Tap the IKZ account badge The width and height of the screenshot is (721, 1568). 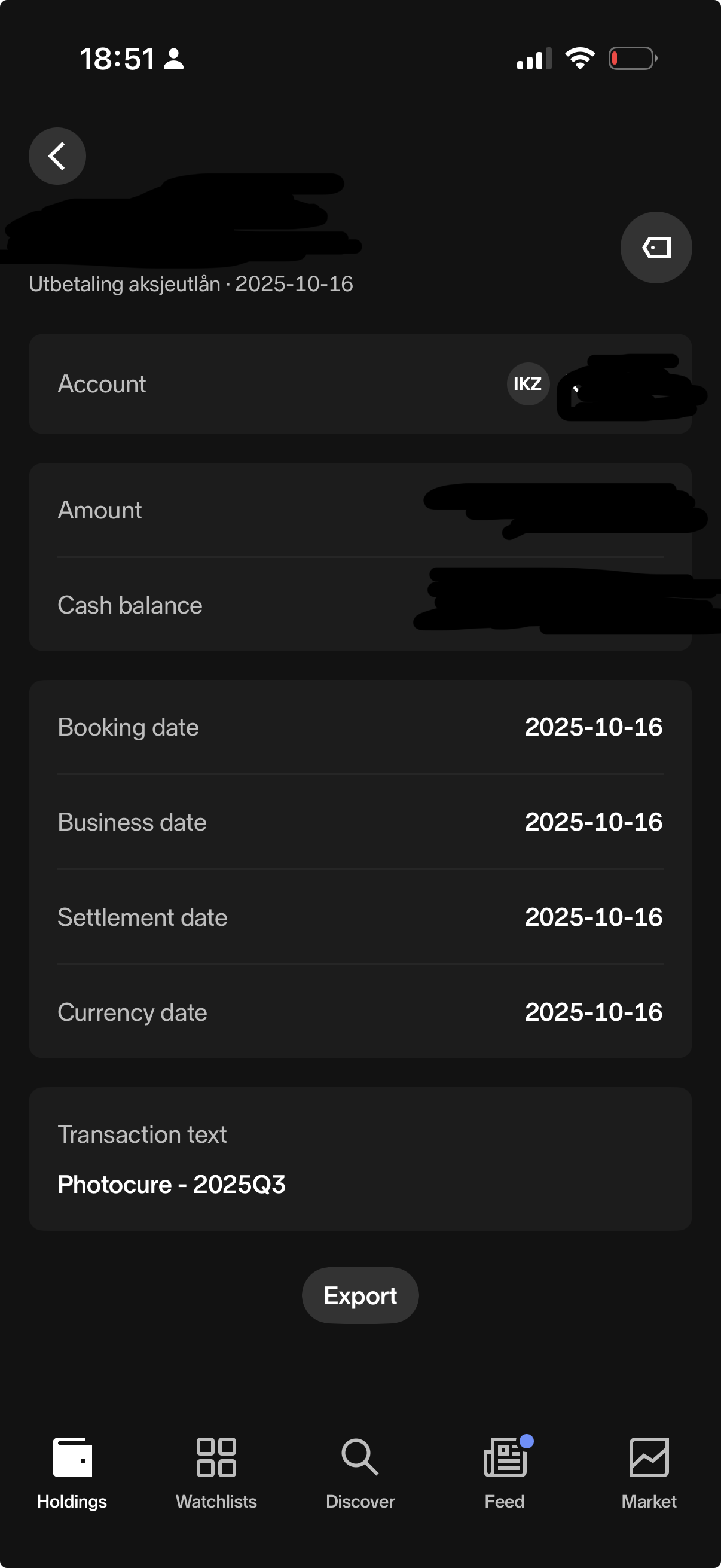(527, 383)
